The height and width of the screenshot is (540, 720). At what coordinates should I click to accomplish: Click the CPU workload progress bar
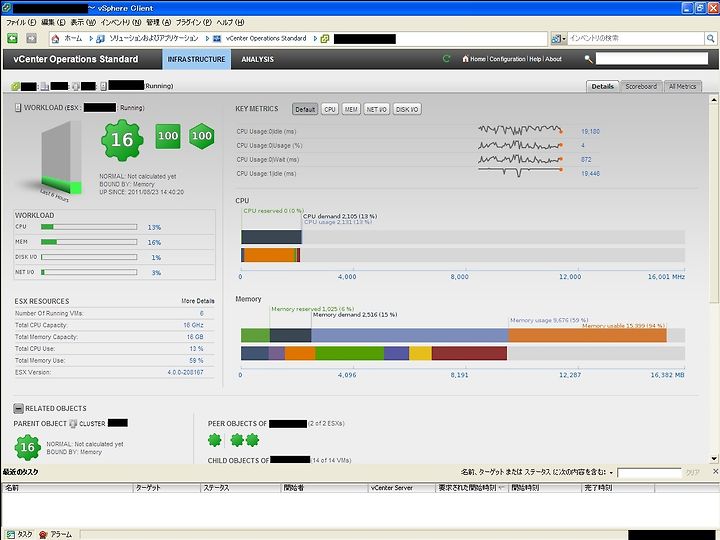[x=89, y=227]
